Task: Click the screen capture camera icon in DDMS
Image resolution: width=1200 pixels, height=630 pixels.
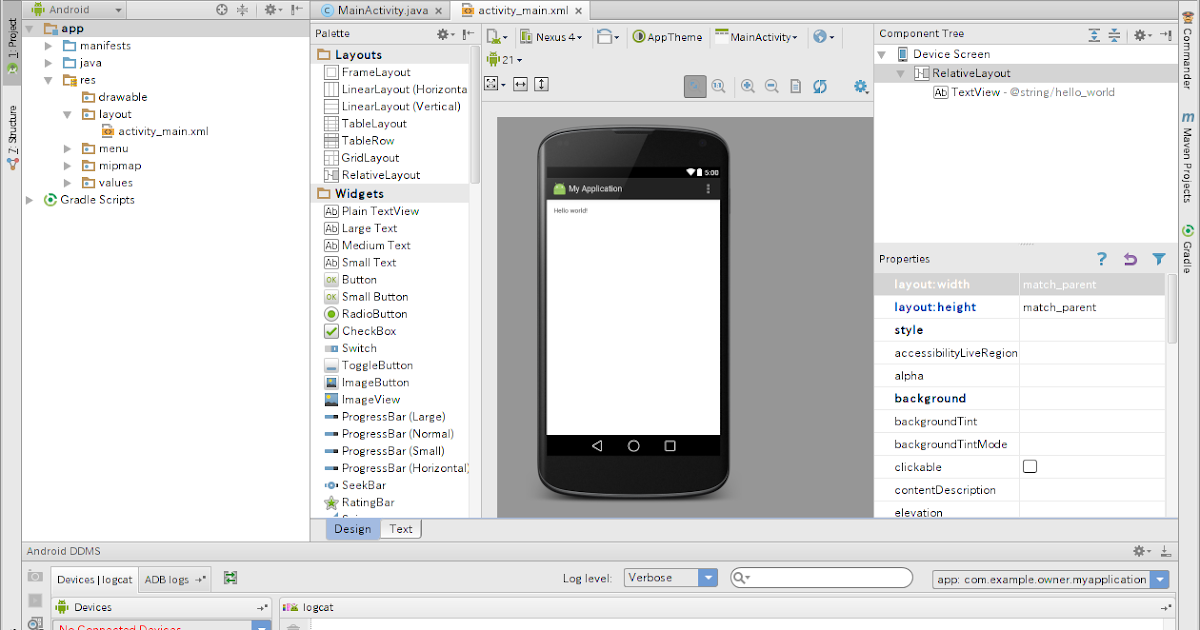Action: pos(35,577)
